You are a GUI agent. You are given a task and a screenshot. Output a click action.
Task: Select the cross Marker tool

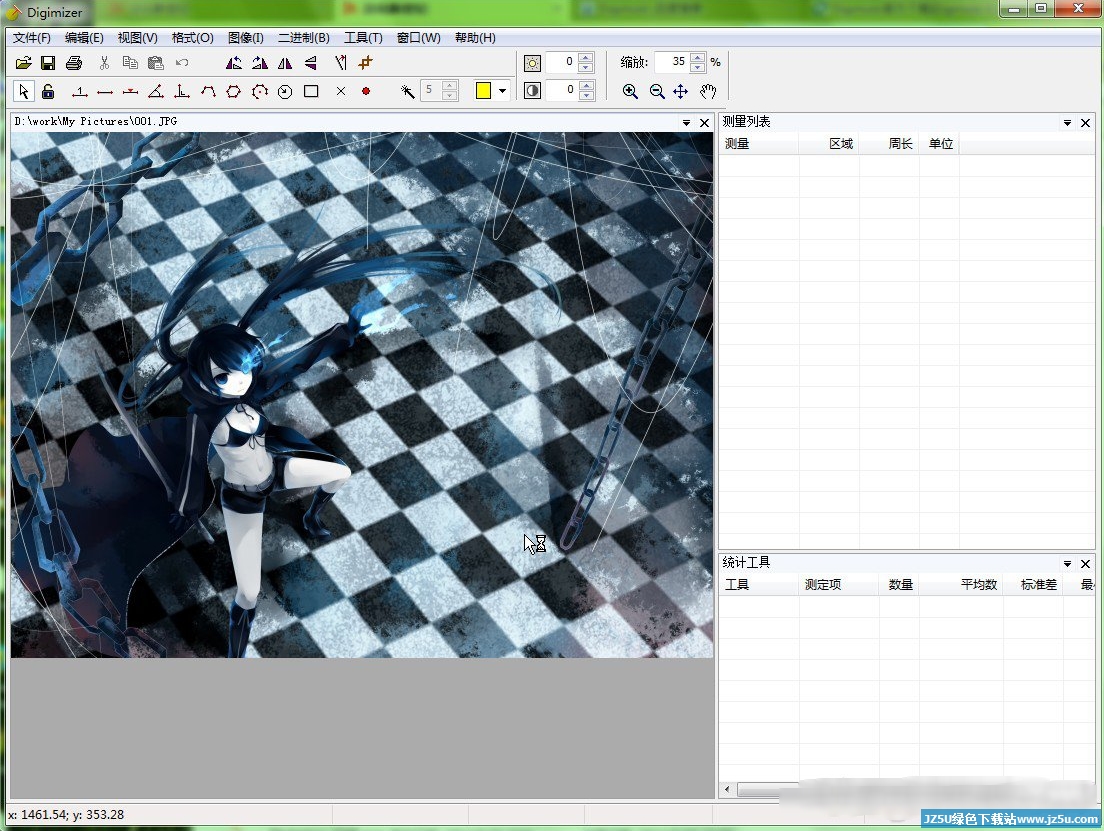point(341,92)
